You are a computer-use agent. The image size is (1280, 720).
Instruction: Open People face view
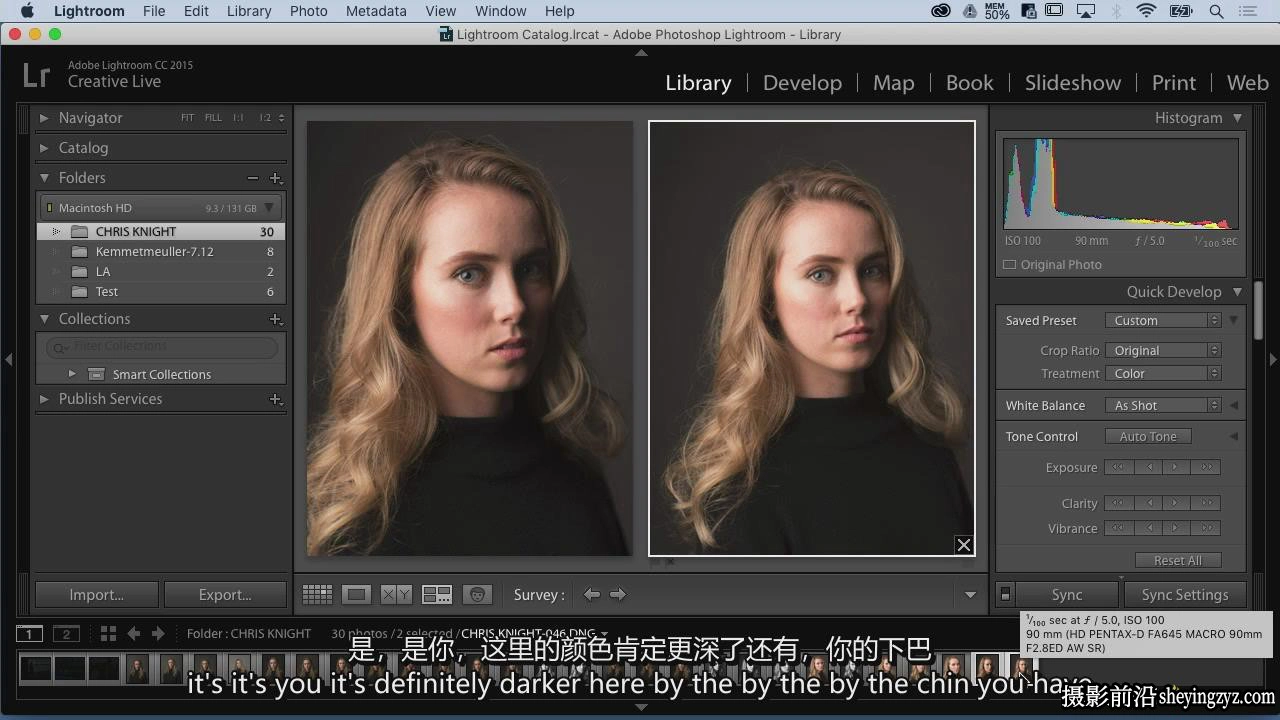pos(478,595)
